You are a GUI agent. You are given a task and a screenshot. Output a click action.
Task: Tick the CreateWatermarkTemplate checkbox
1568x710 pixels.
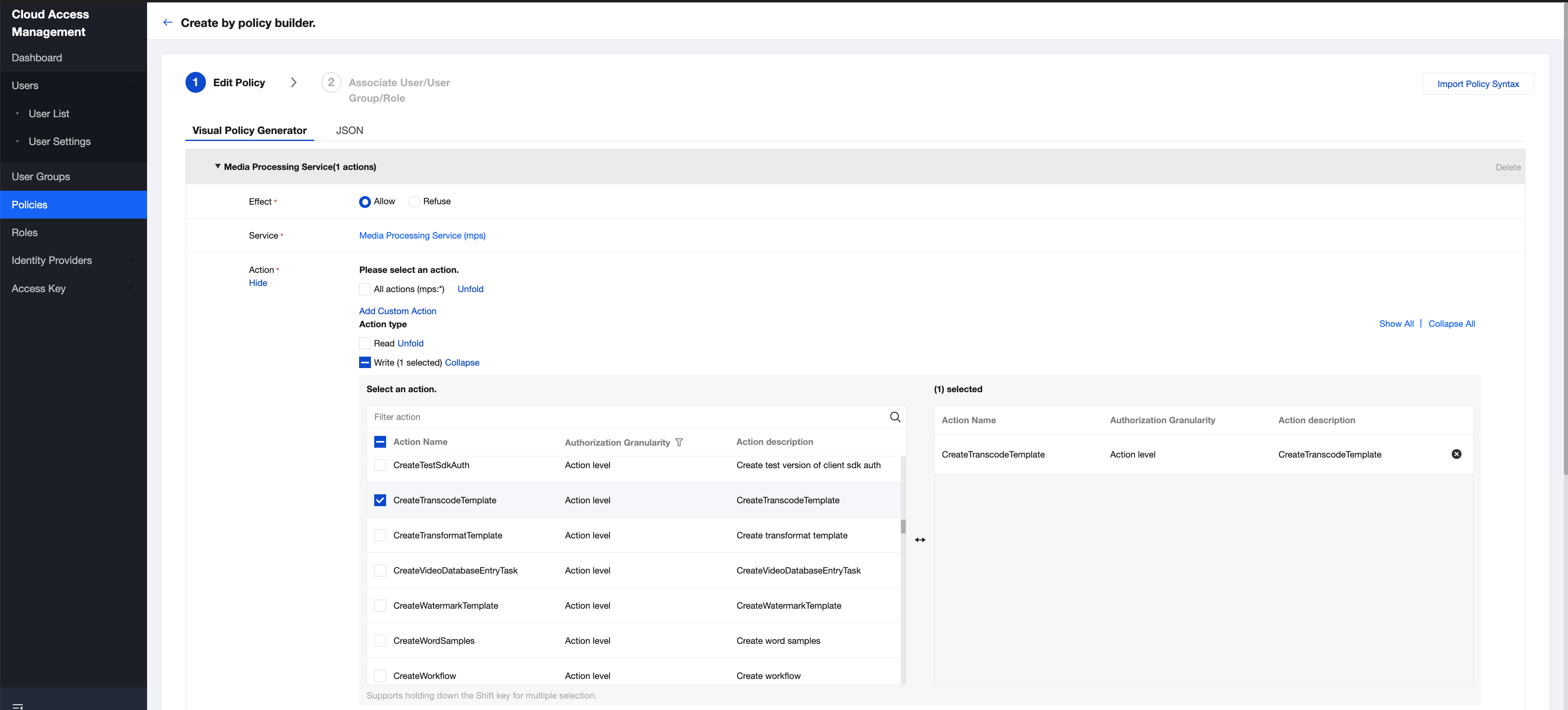tap(380, 605)
